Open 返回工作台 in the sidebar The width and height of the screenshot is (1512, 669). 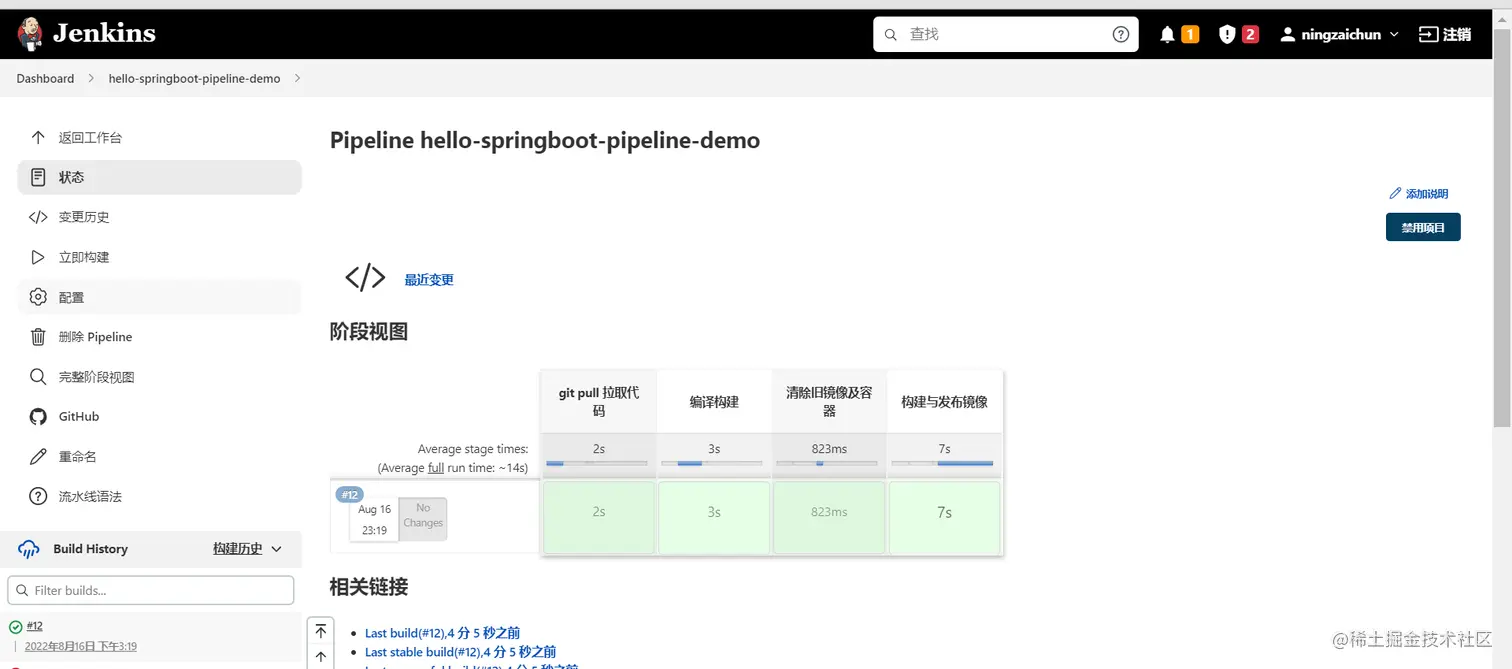[x=159, y=137]
